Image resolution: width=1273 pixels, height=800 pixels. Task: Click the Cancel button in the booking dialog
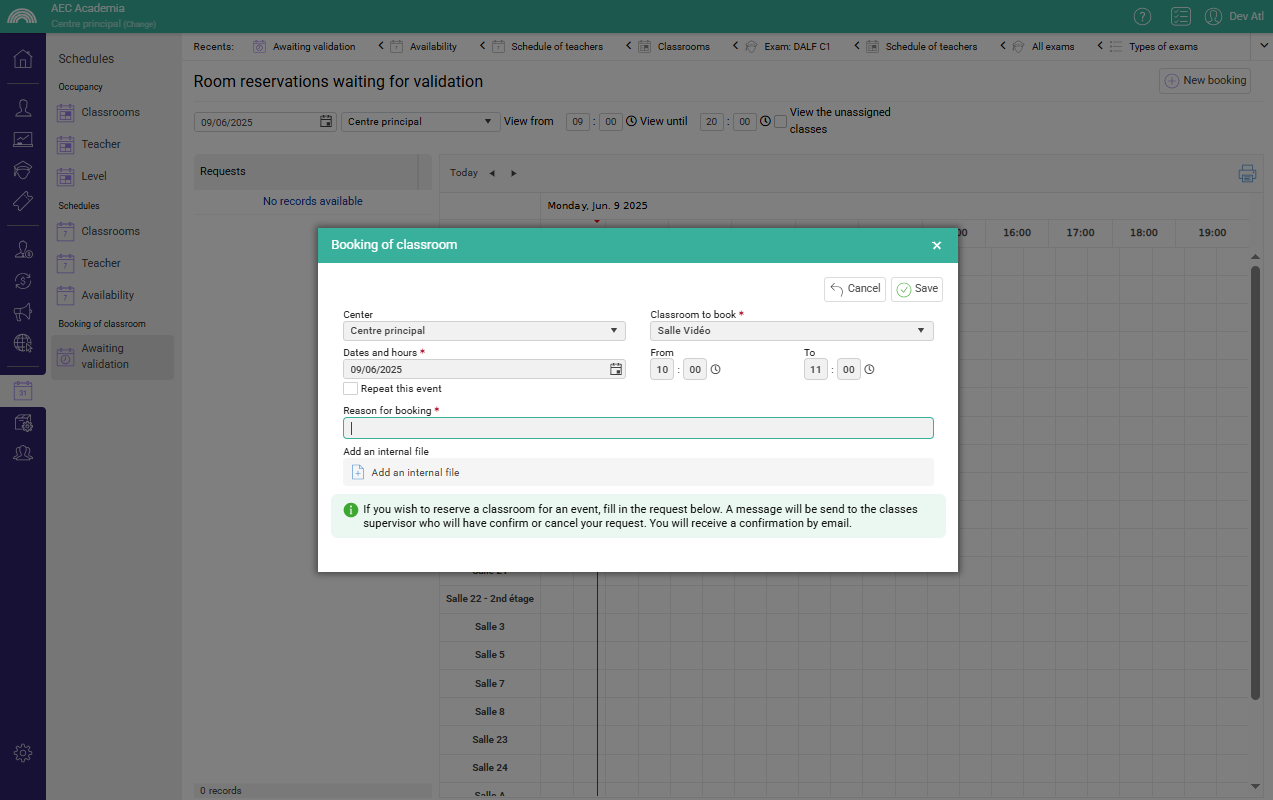[855, 289]
